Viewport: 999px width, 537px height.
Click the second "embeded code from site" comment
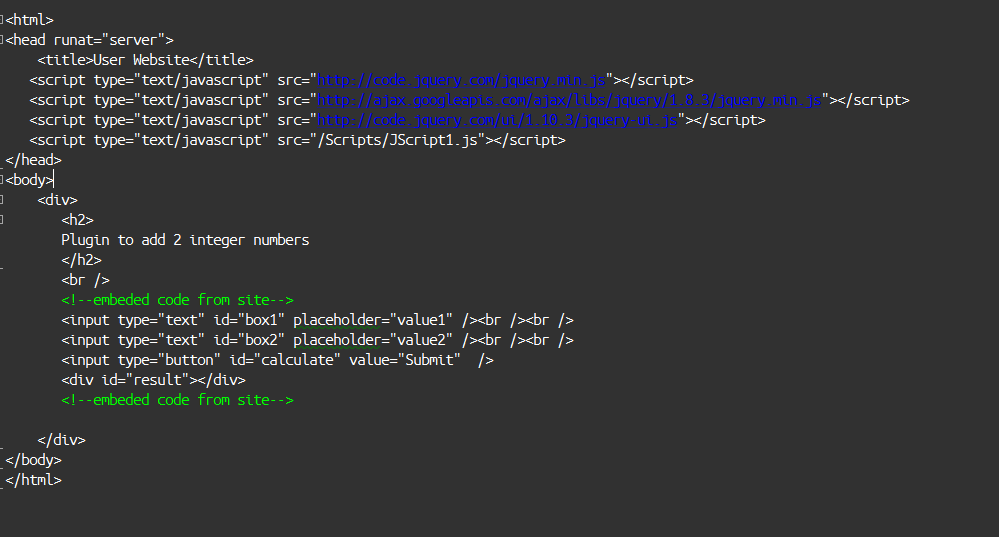tap(177, 400)
